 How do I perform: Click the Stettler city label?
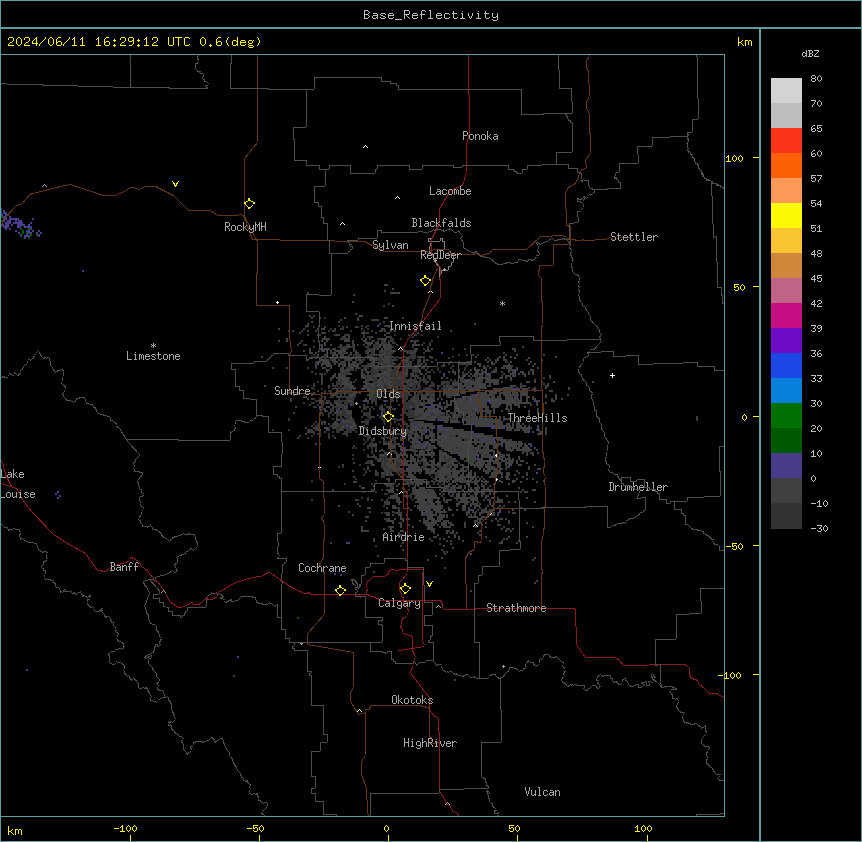pos(634,237)
